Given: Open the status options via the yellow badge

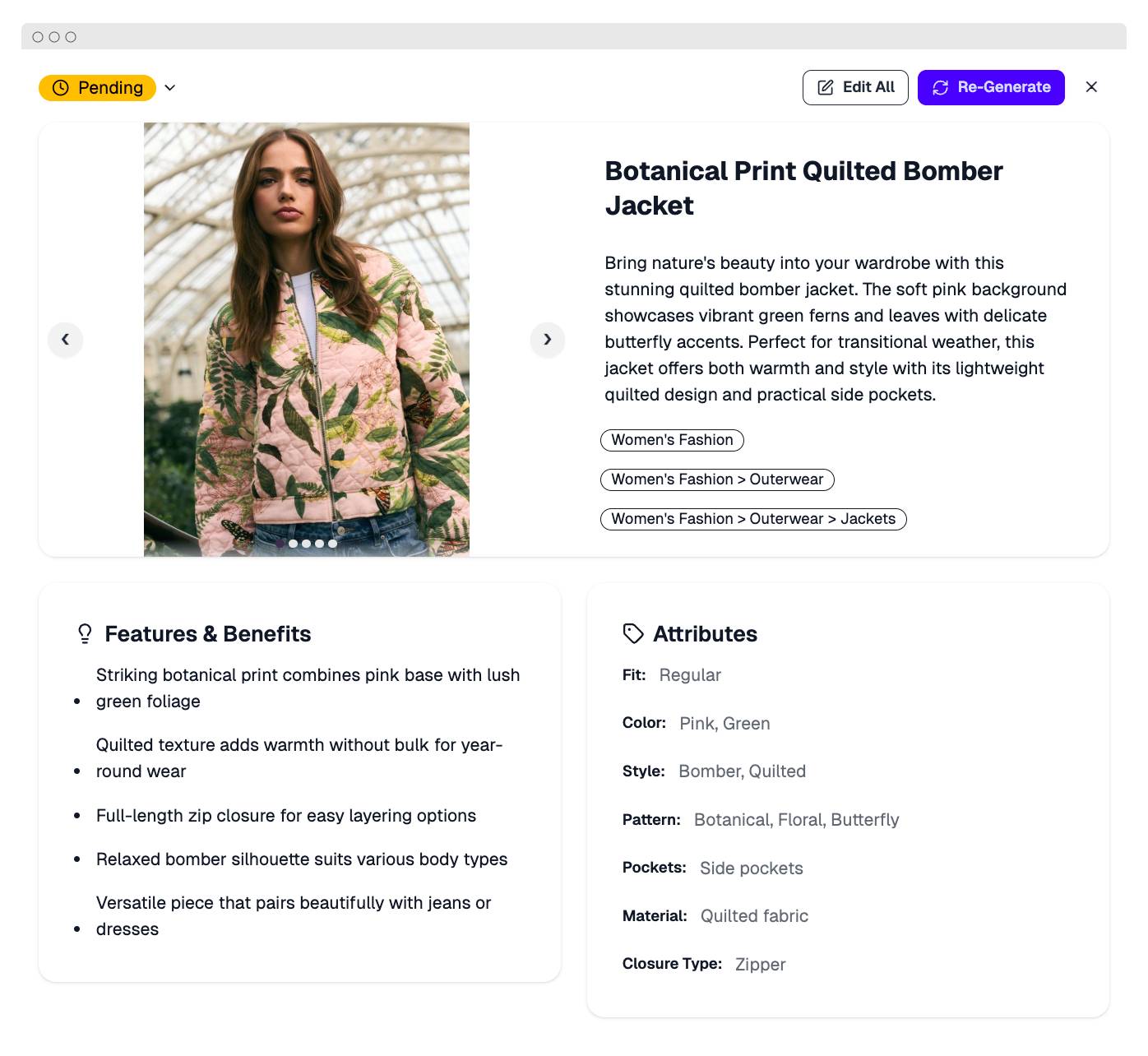Looking at the screenshot, I should pos(97,87).
